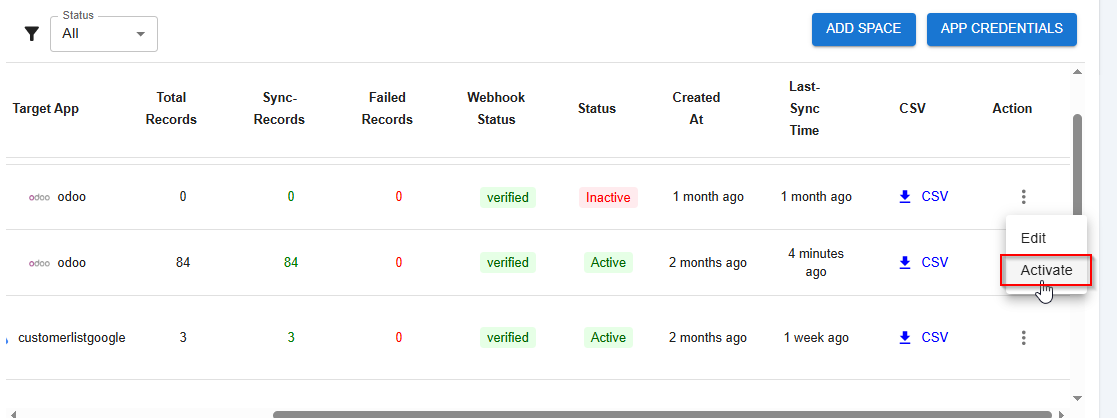1117x418 pixels.
Task: Click the scroll-down arrow of the table
Action: coord(1077,398)
